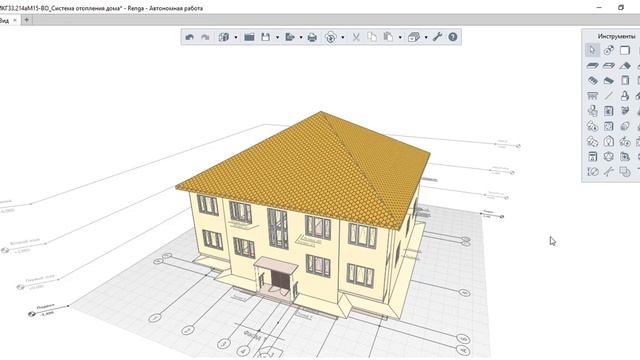
Task: Select the Axis line tool
Action: 609,96
